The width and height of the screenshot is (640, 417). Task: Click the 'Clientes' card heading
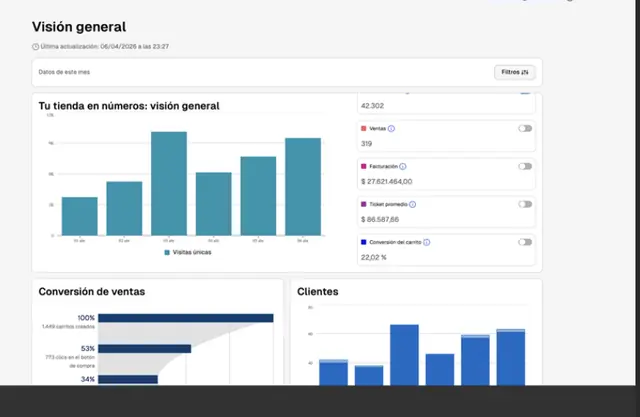318,292
